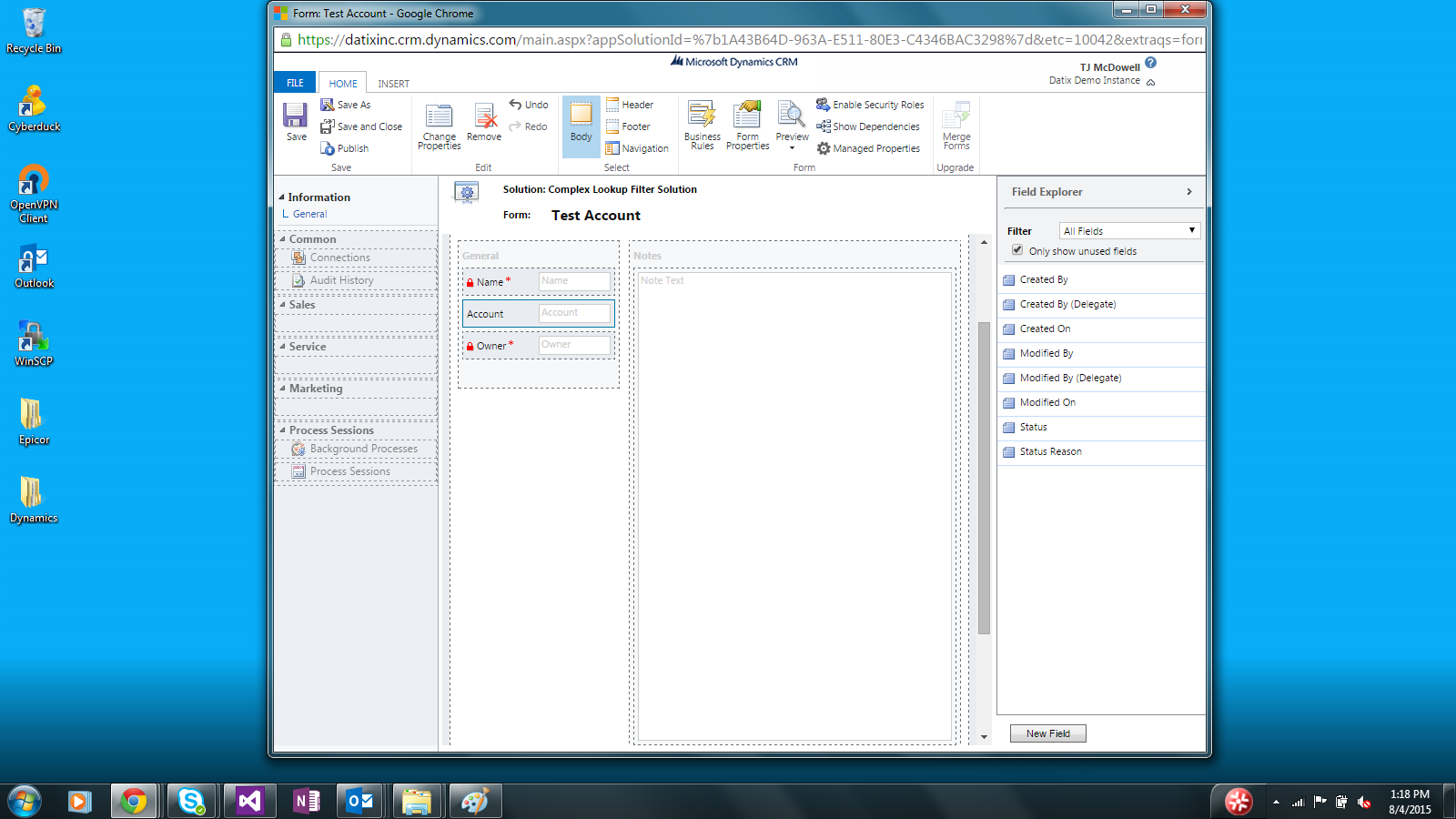This screenshot has height=819, width=1456.
Task: Open the All Fields filter dropdown
Action: click(1129, 231)
